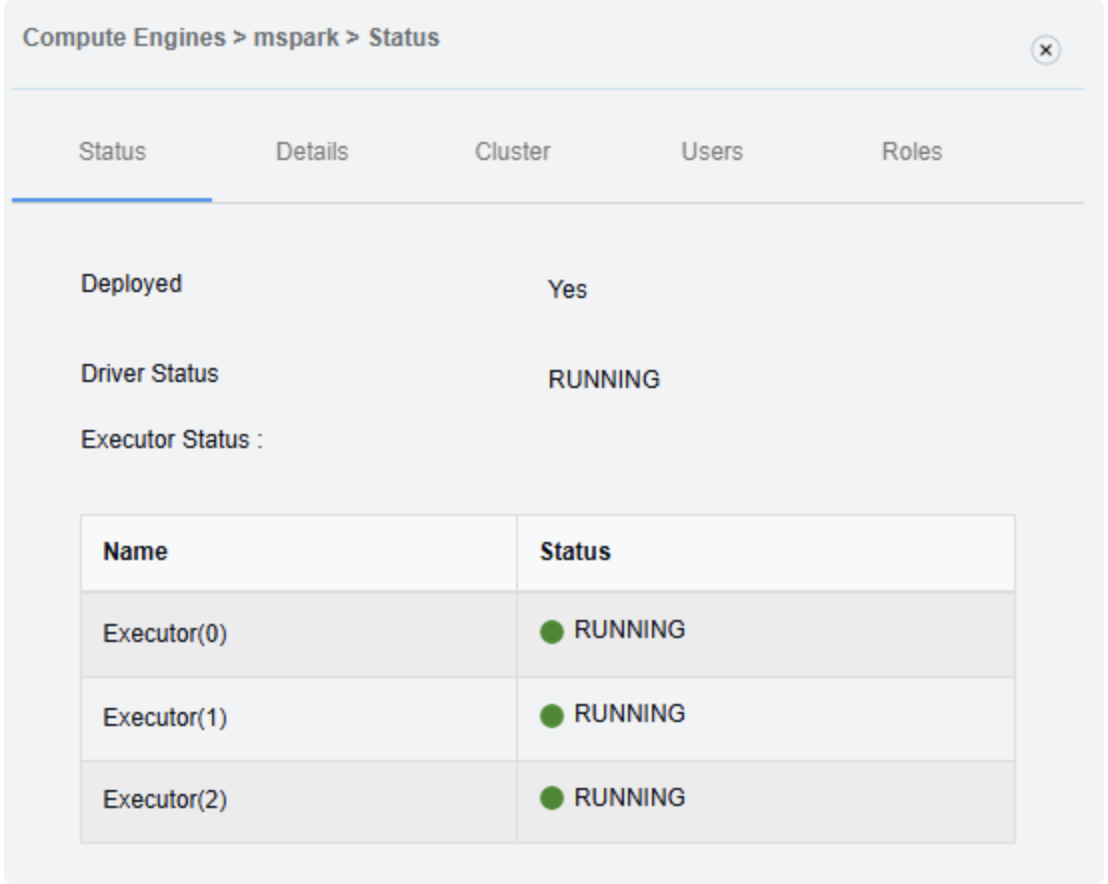Click the green status dot for Executor(1)
The width and height of the screenshot is (1108, 884).
552,716
